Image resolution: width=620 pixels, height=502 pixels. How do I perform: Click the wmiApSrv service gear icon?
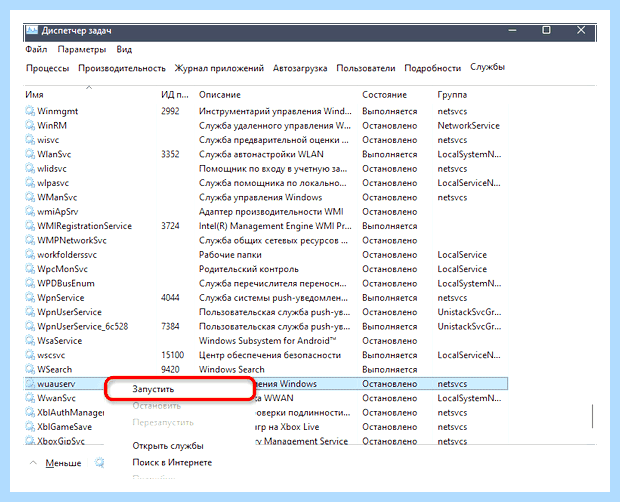[x=30, y=211]
